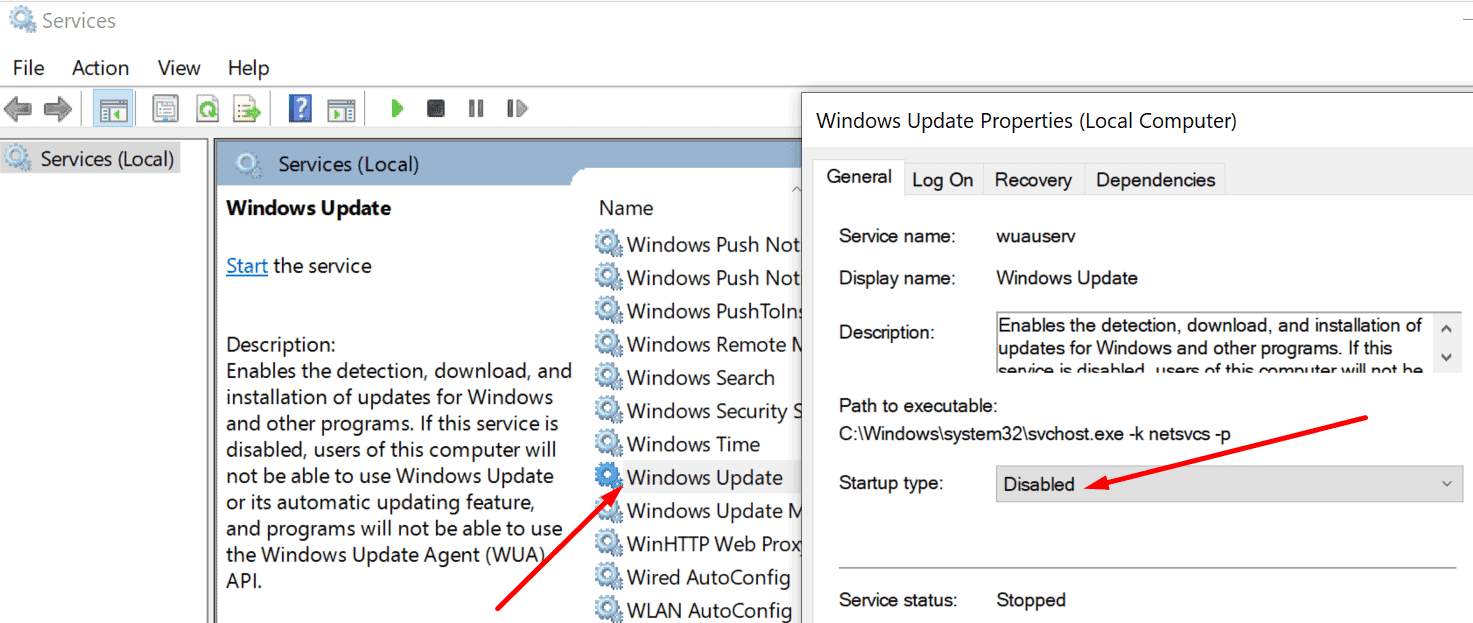Click the gear icon beside WinHTTP Web Proxy
The image size is (1473, 623).
coord(609,543)
